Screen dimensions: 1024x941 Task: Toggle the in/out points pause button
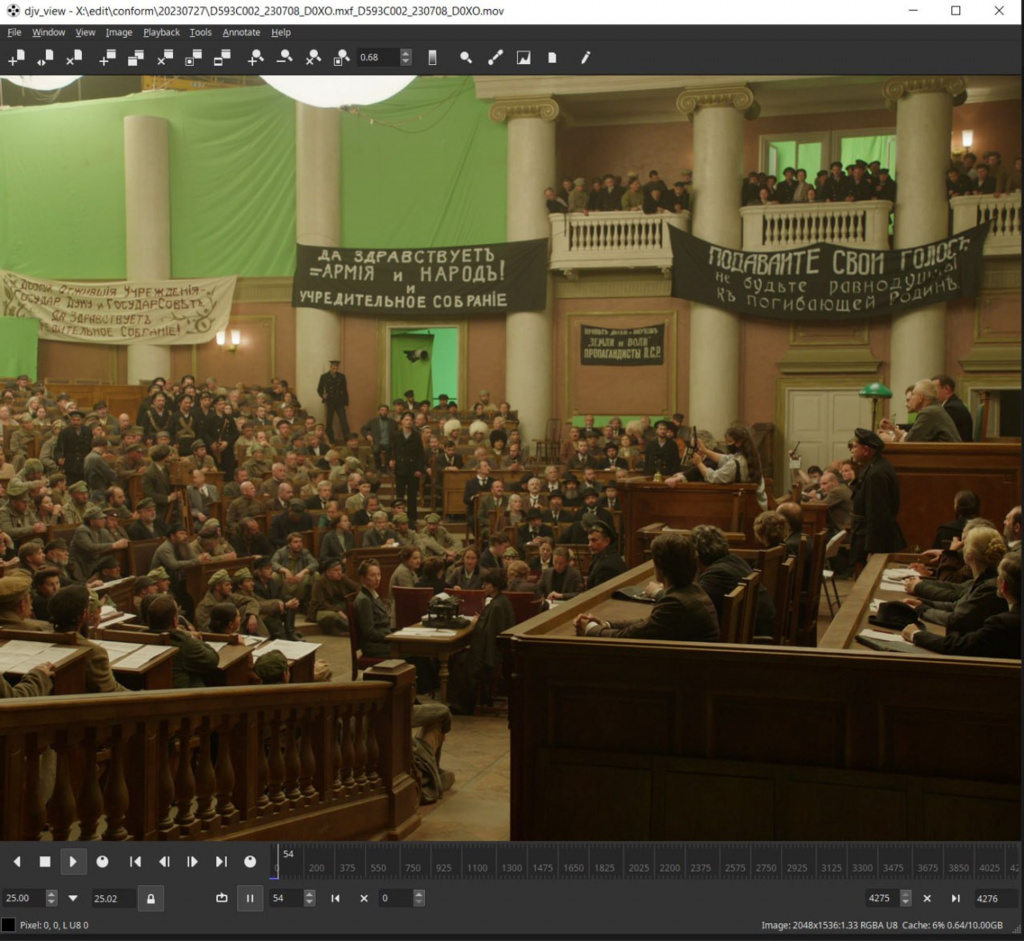click(x=250, y=898)
